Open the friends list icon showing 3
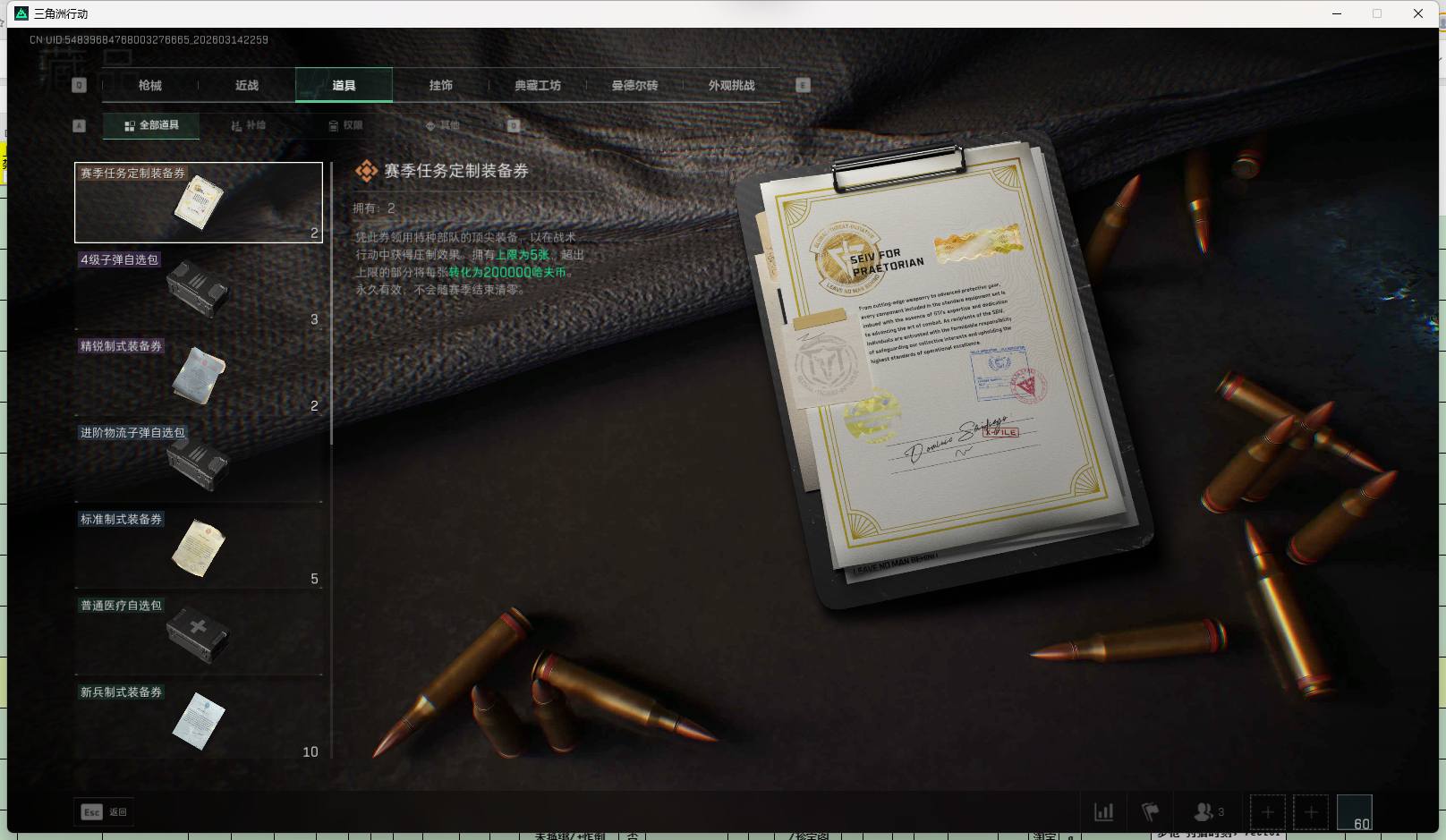Image resolution: width=1446 pixels, height=840 pixels. (x=1209, y=812)
